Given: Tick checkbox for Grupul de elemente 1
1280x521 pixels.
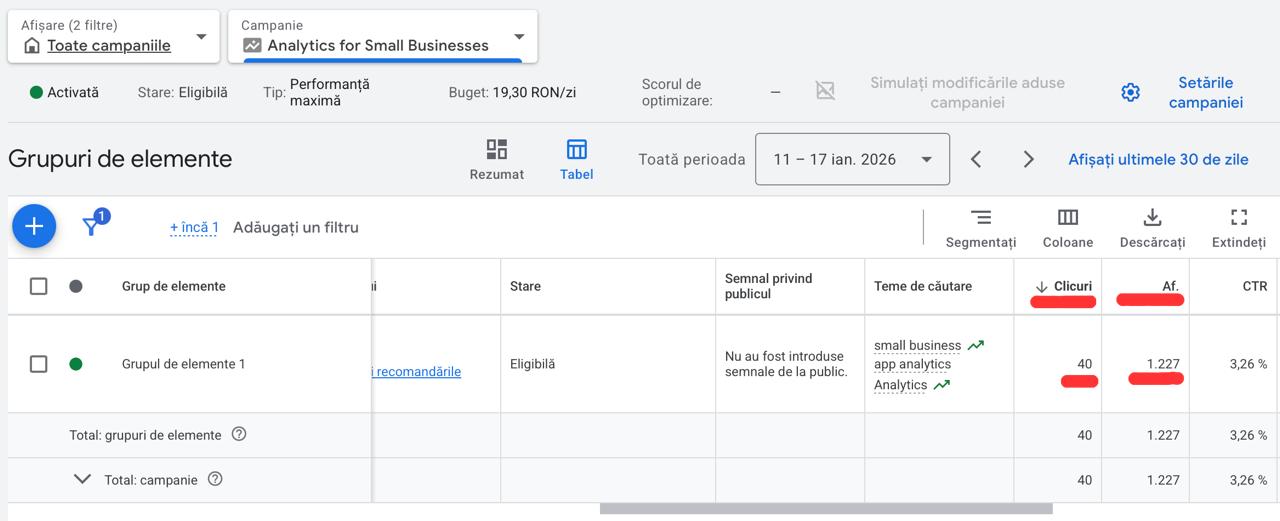Looking at the screenshot, I should pyautogui.click(x=38, y=364).
